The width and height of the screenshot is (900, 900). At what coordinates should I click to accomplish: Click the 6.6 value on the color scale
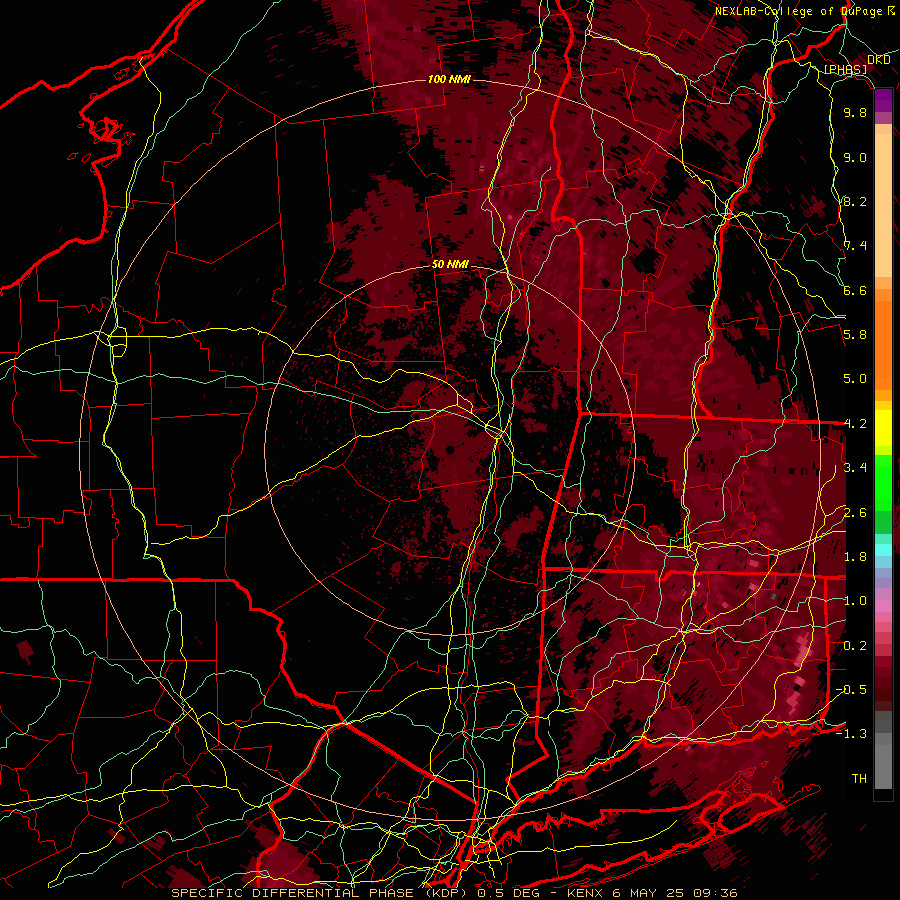(x=855, y=291)
